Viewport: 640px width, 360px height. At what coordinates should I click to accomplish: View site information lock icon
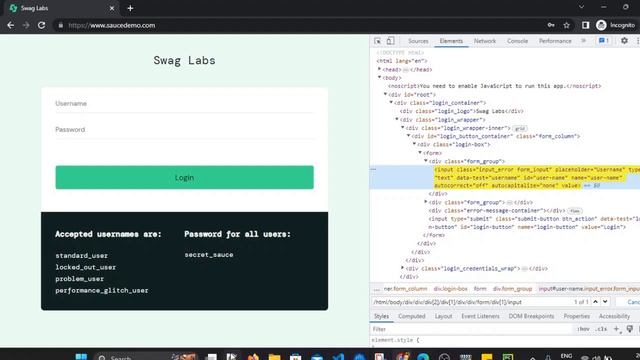tap(60, 25)
